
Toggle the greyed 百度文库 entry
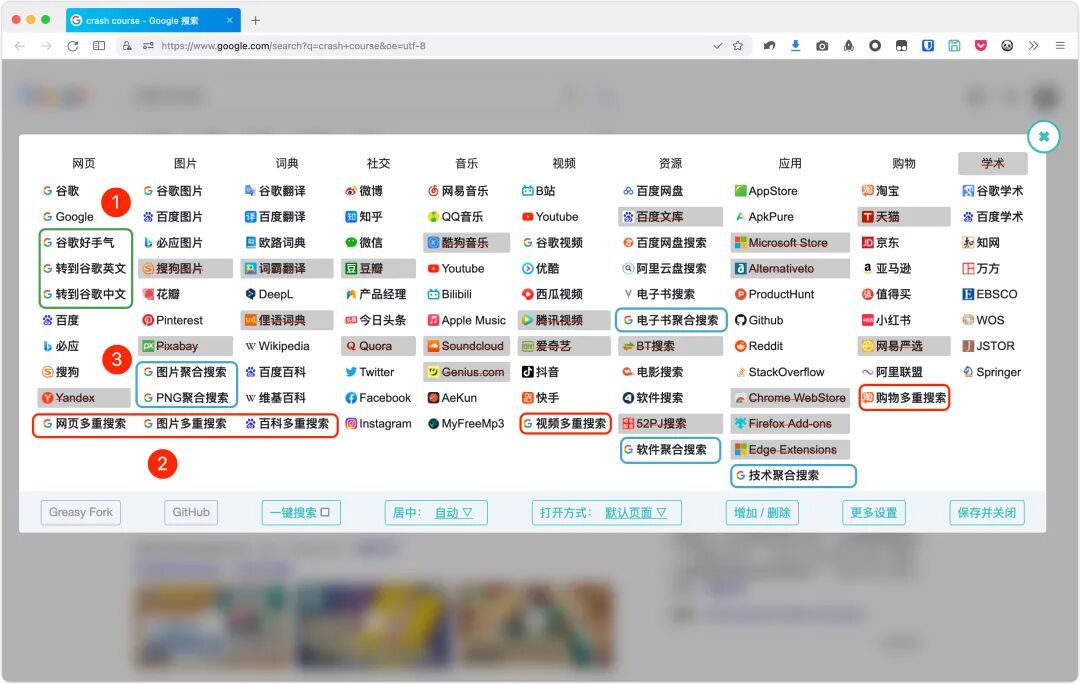670,216
